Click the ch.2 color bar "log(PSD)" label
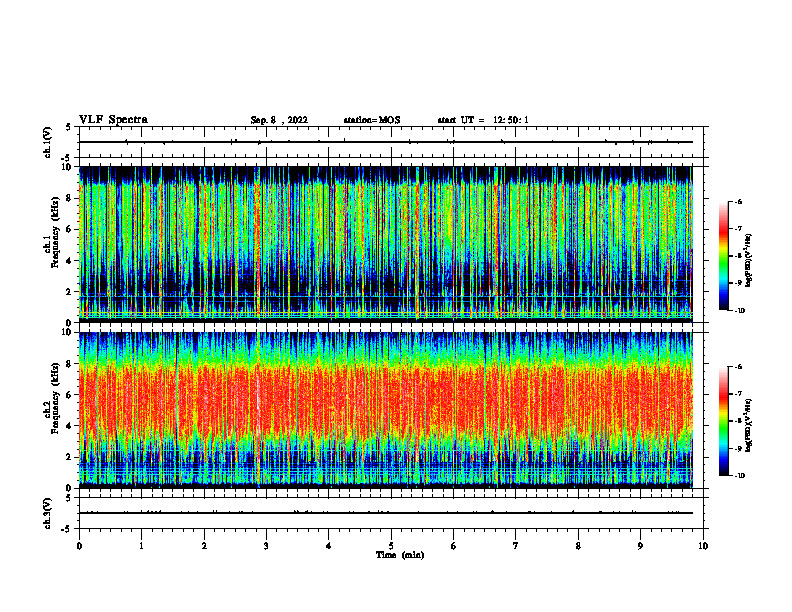This screenshot has height=612, width=792. 749,425
